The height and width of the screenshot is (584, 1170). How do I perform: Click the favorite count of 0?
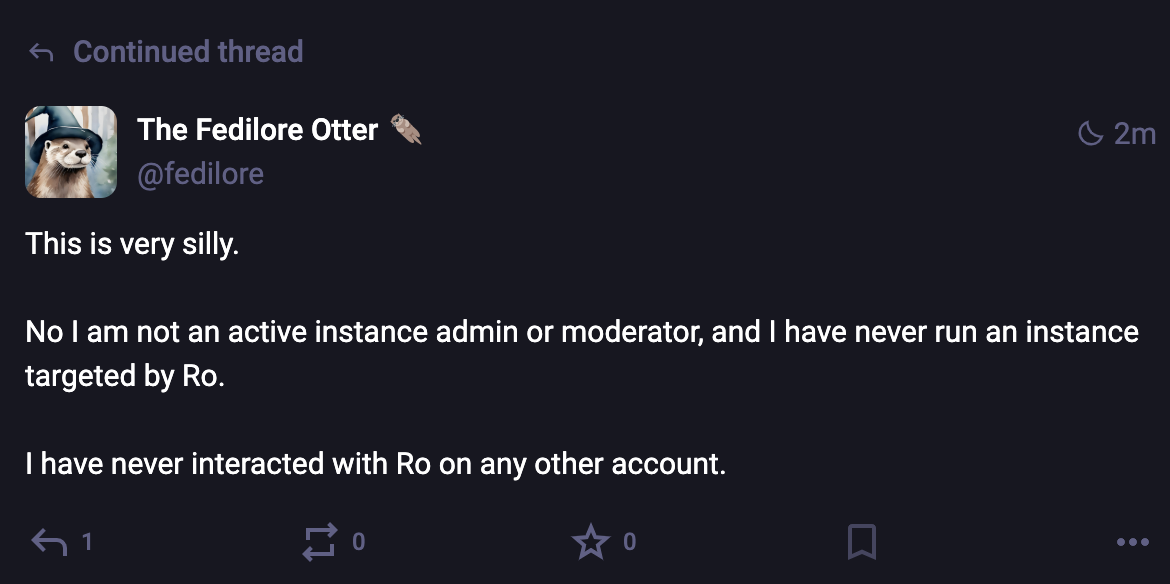(629, 542)
